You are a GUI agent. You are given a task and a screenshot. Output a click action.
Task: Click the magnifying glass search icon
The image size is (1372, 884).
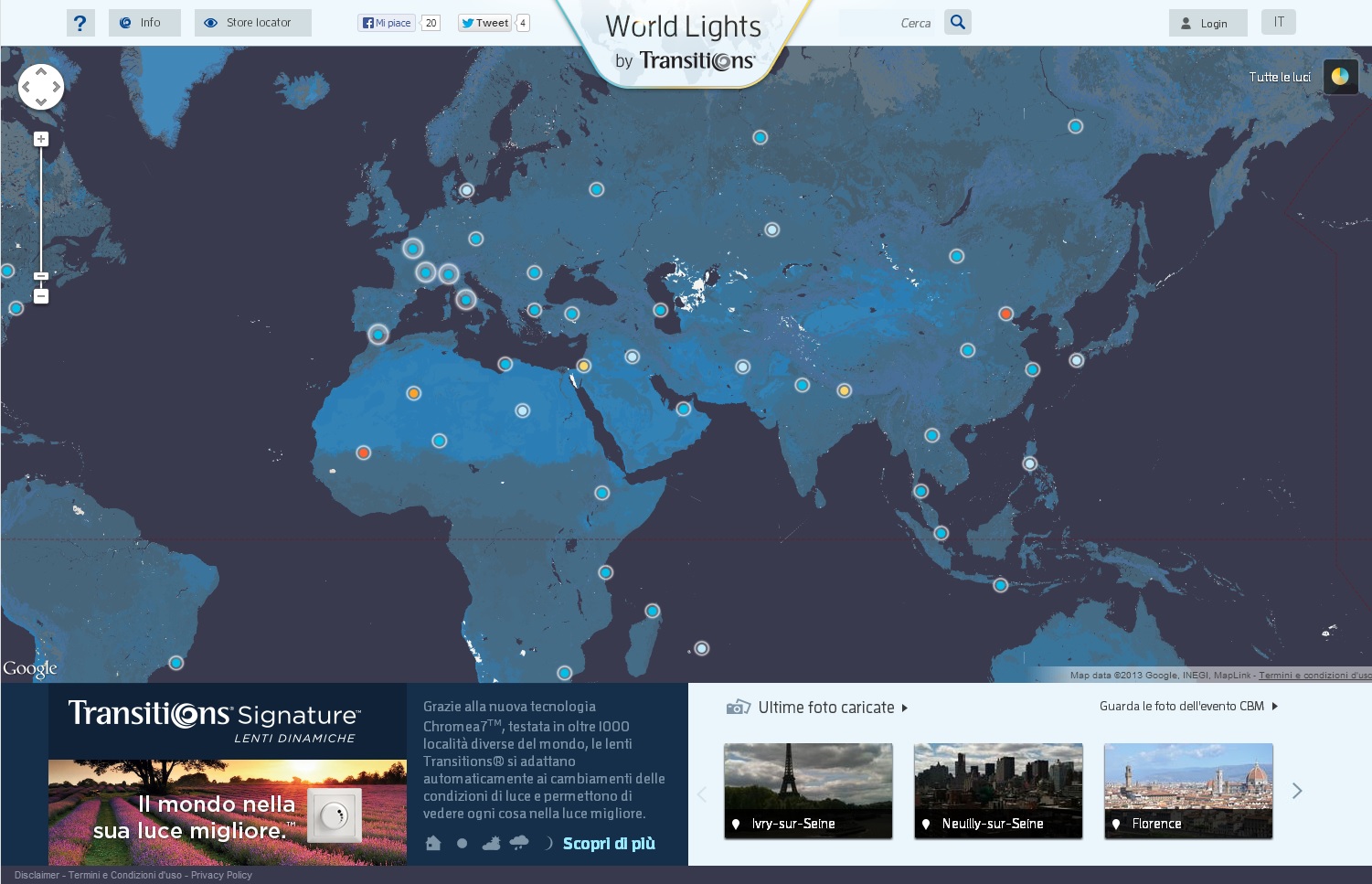tap(957, 22)
